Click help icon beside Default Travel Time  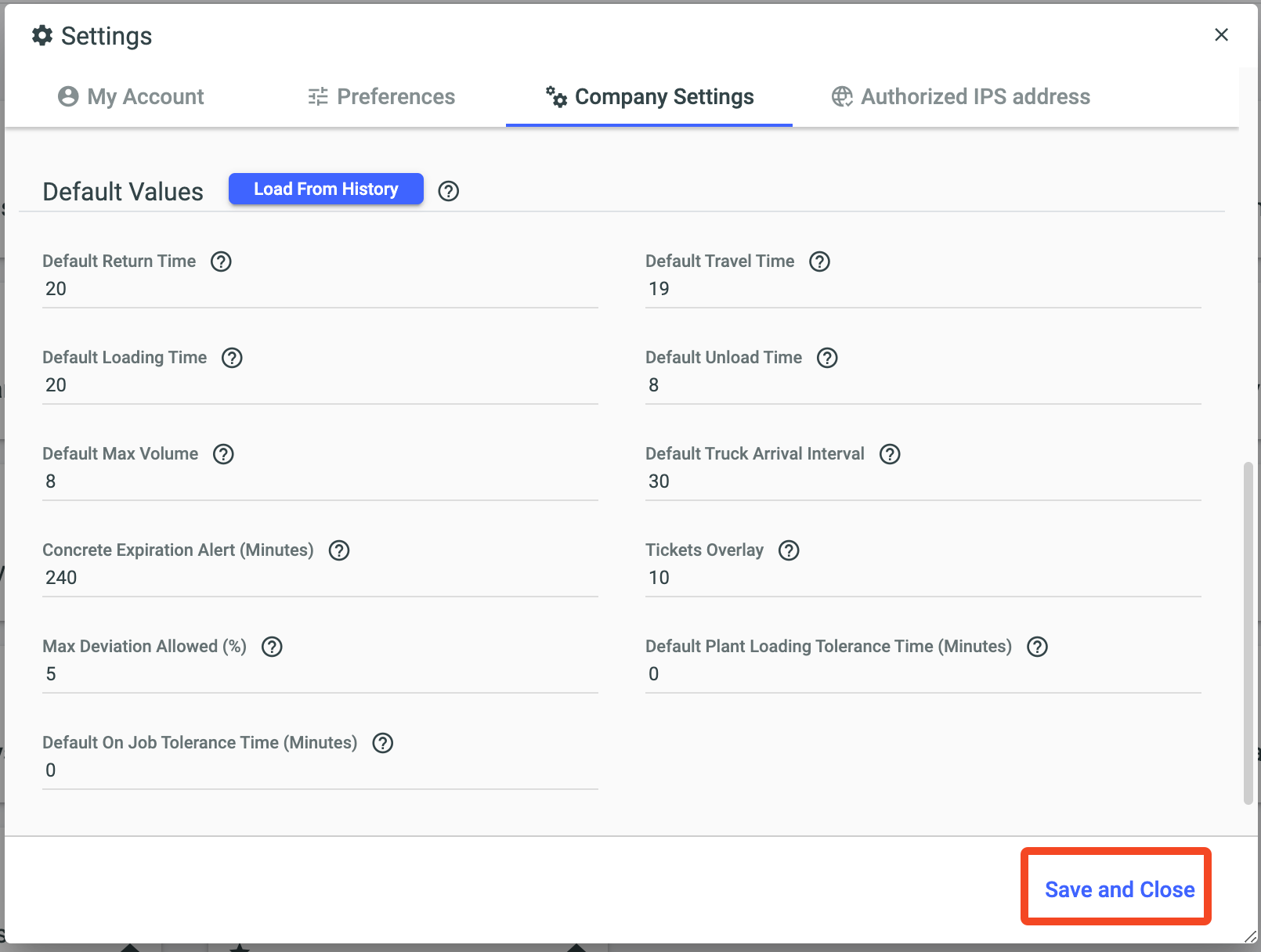819,261
